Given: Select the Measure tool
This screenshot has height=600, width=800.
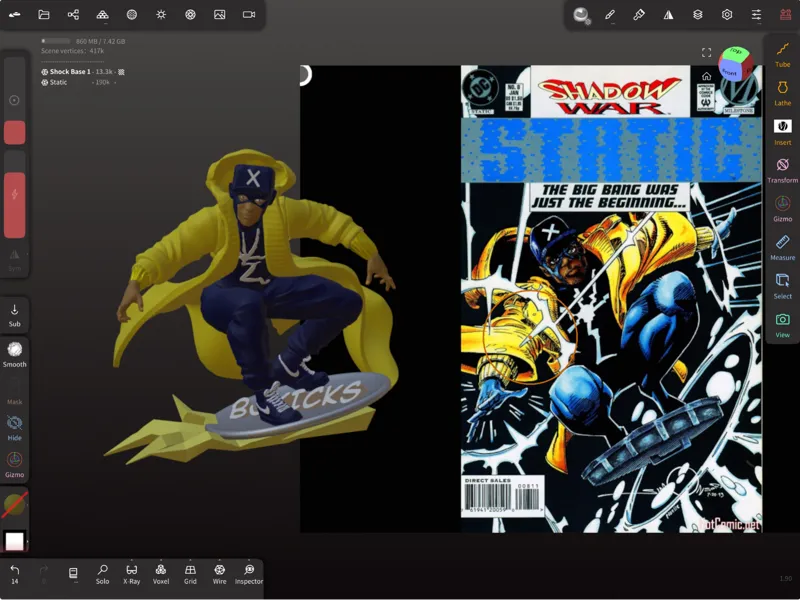Looking at the screenshot, I should click(782, 248).
